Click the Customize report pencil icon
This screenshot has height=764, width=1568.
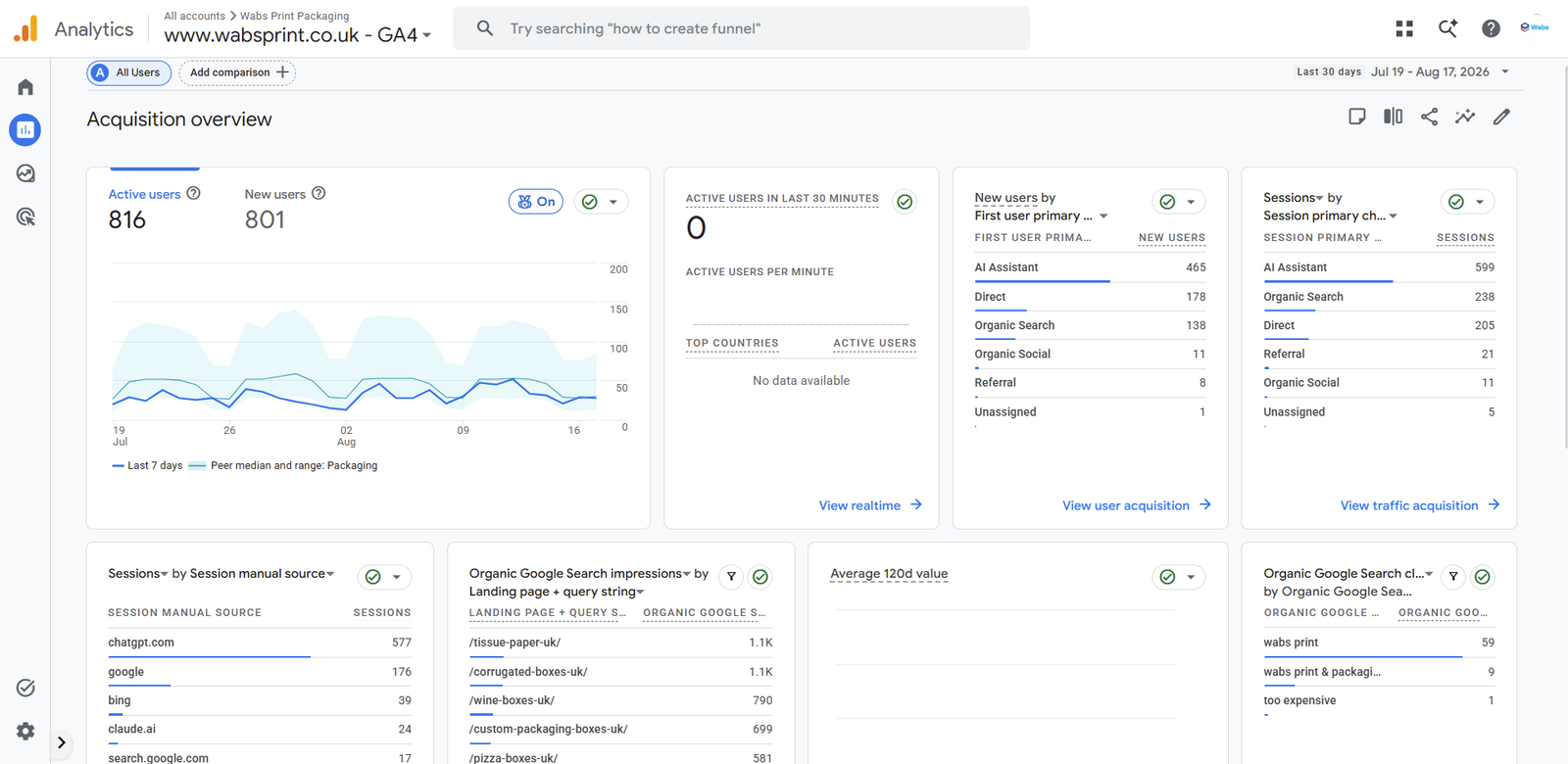click(x=1501, y=117)
